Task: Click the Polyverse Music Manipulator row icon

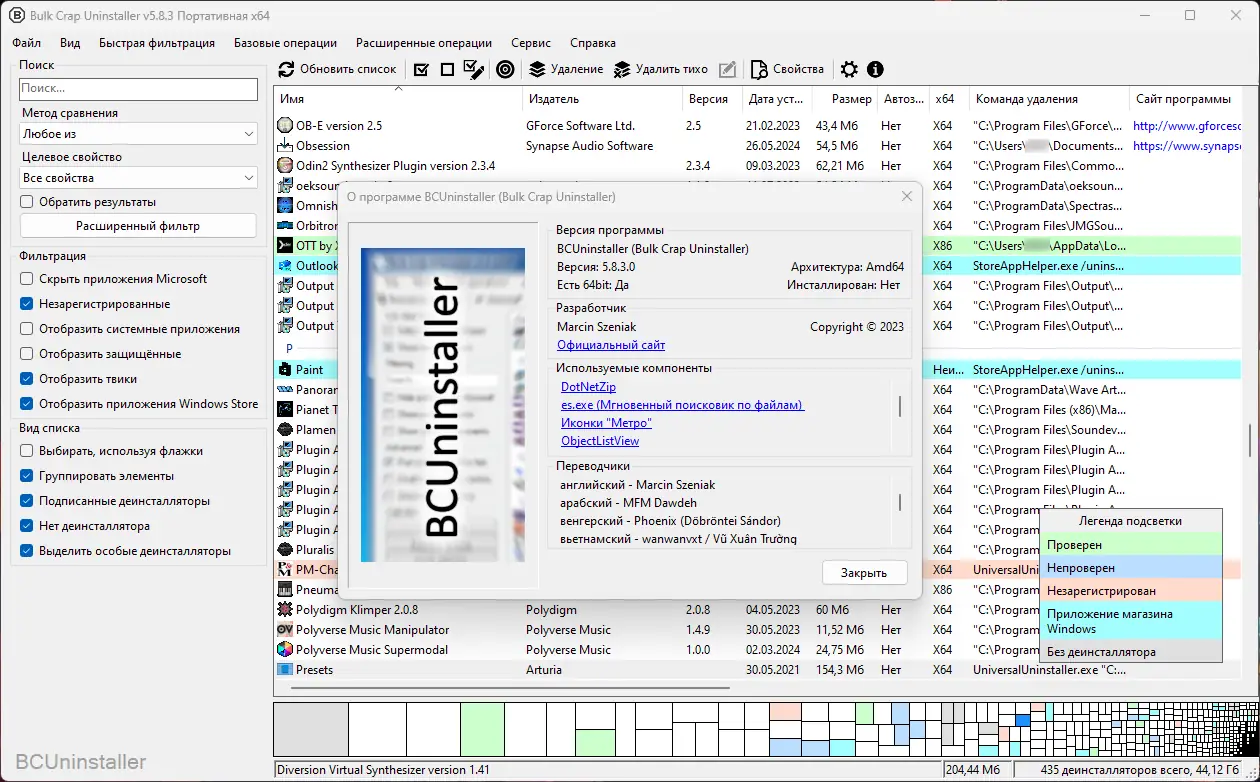Action: [285, 630]
